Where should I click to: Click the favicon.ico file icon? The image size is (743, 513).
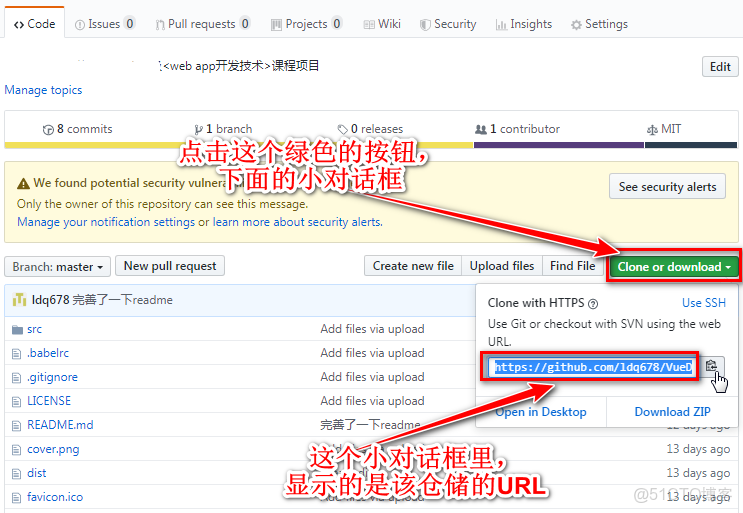(x=17, y=497)
